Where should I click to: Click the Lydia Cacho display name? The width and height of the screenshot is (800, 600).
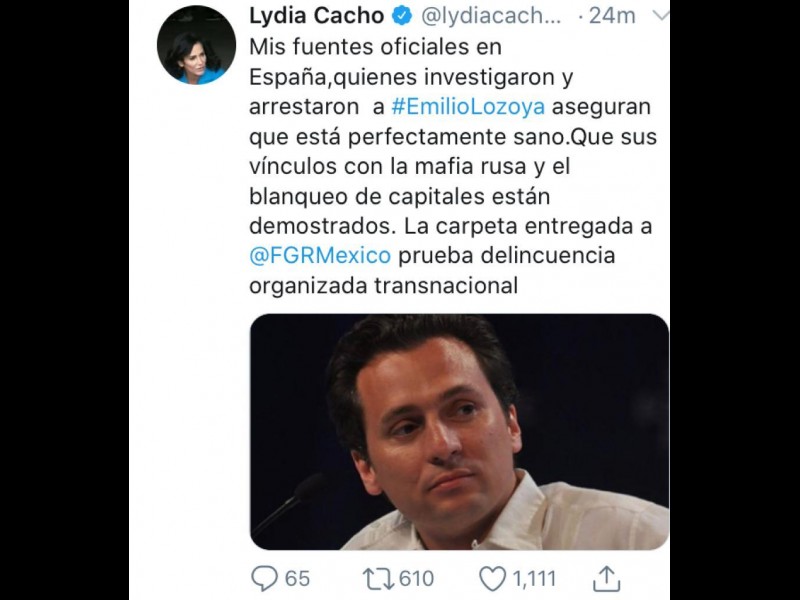pos(316,16)
